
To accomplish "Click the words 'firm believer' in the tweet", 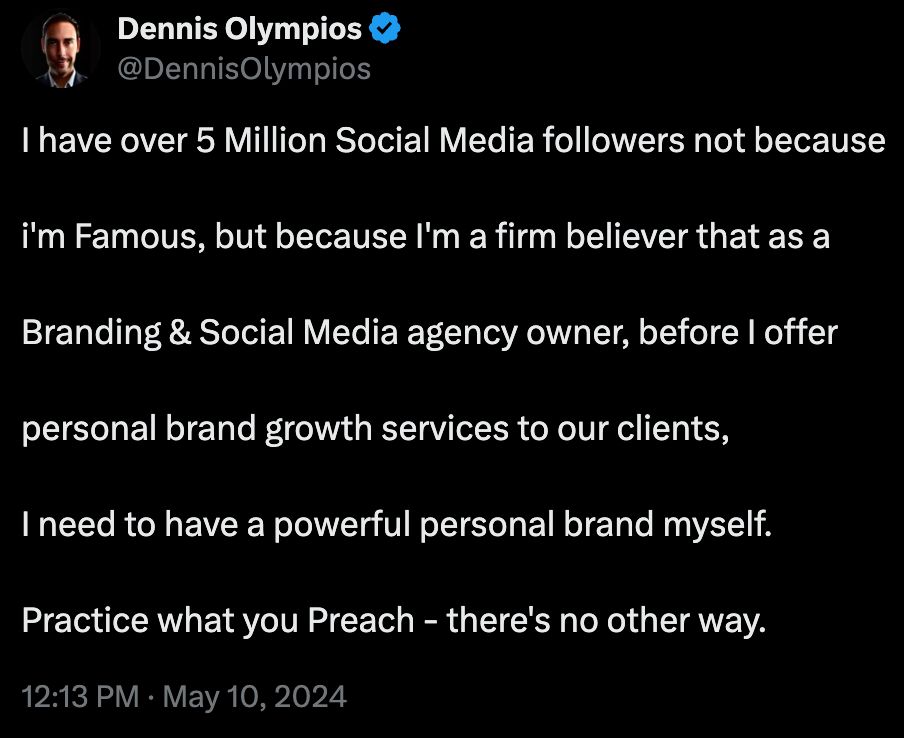I will (592, 237).
